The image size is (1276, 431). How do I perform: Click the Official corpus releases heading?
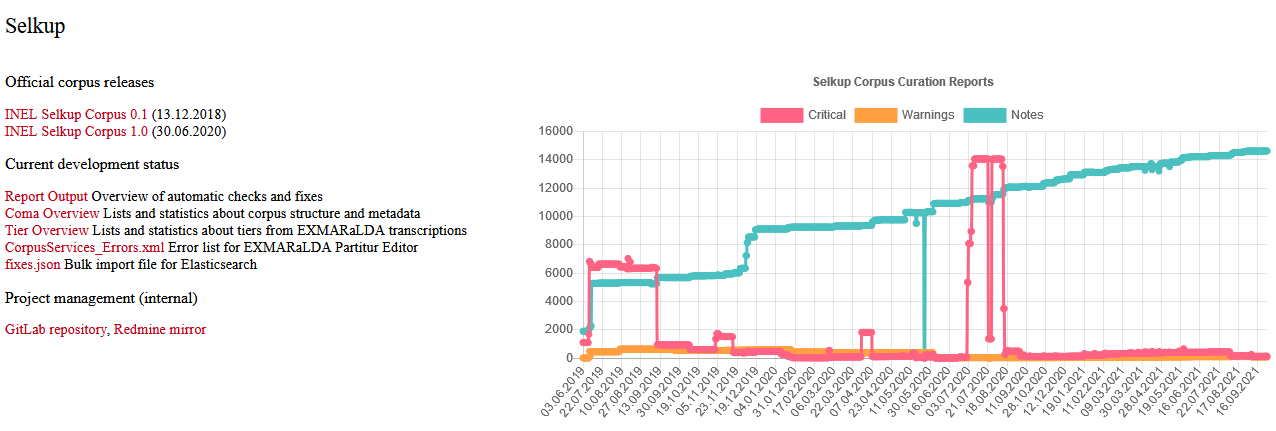tap(79, 82)
